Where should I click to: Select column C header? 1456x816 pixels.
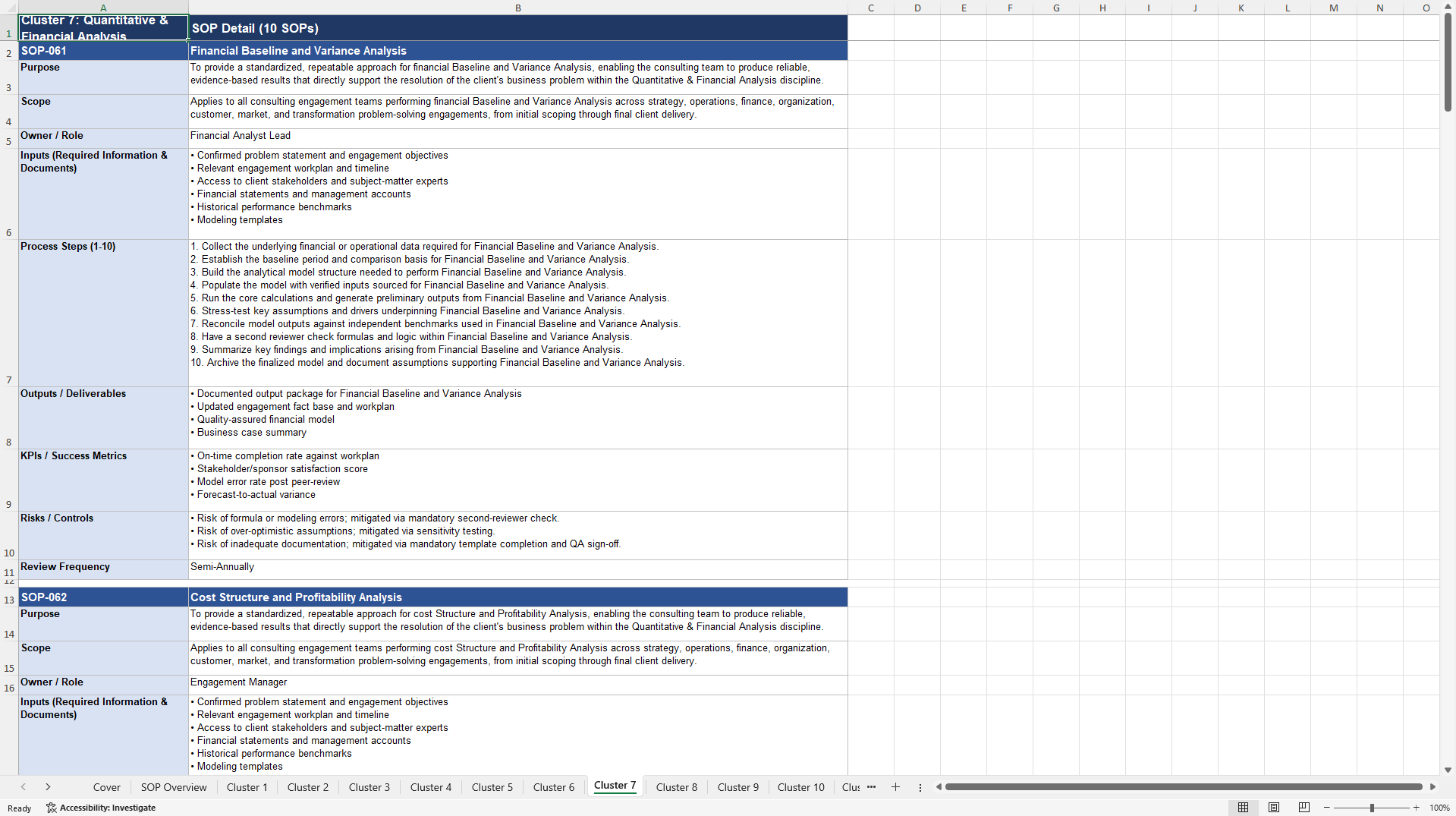(x=871, y=8)
